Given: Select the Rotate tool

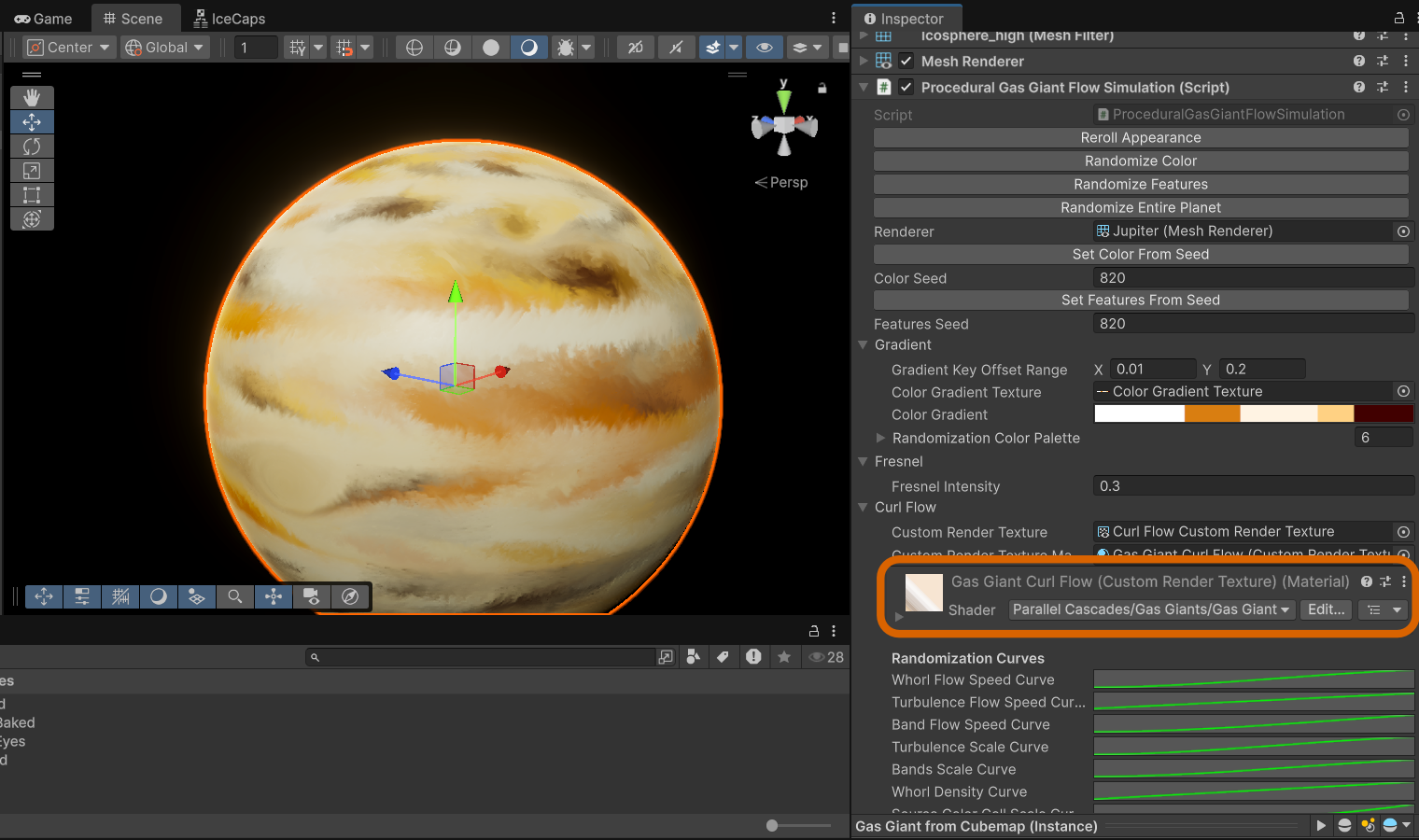Looking at the screenshot, I should (32, 147).
